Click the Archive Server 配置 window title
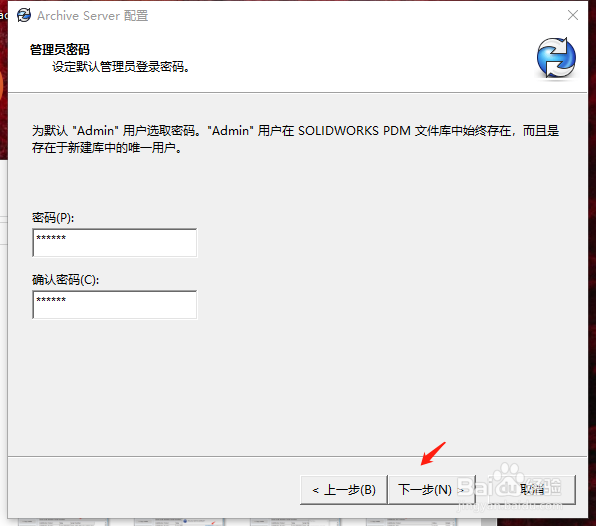 pyautogui.click(x=93, y=16)
